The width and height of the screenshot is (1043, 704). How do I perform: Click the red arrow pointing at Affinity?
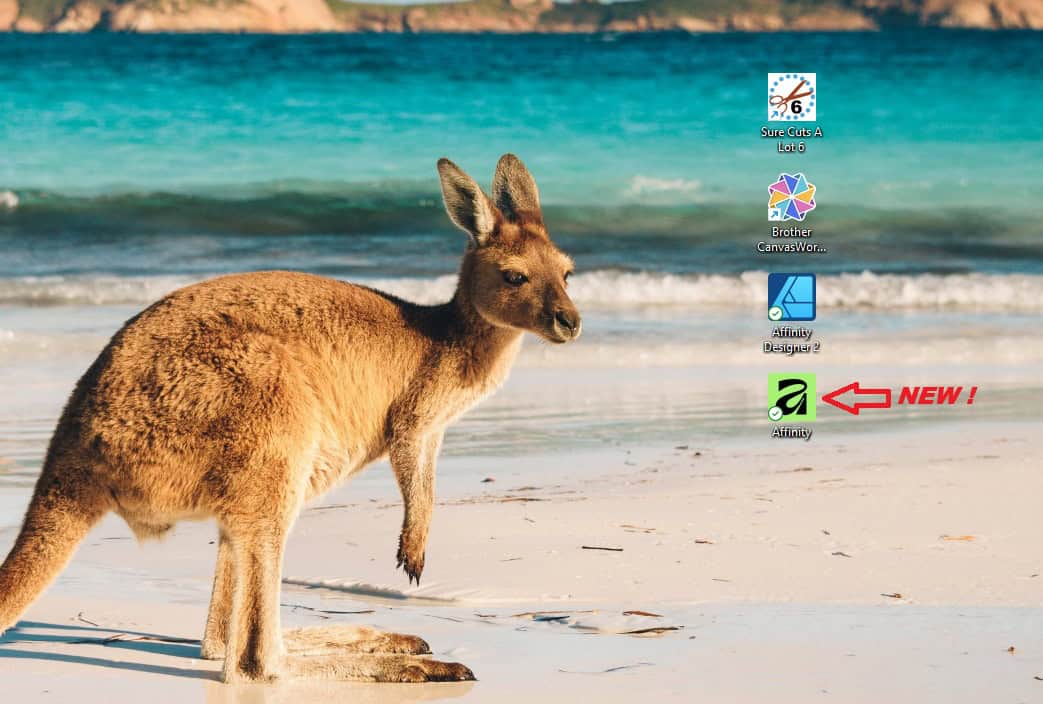click(x=857, y=398)
